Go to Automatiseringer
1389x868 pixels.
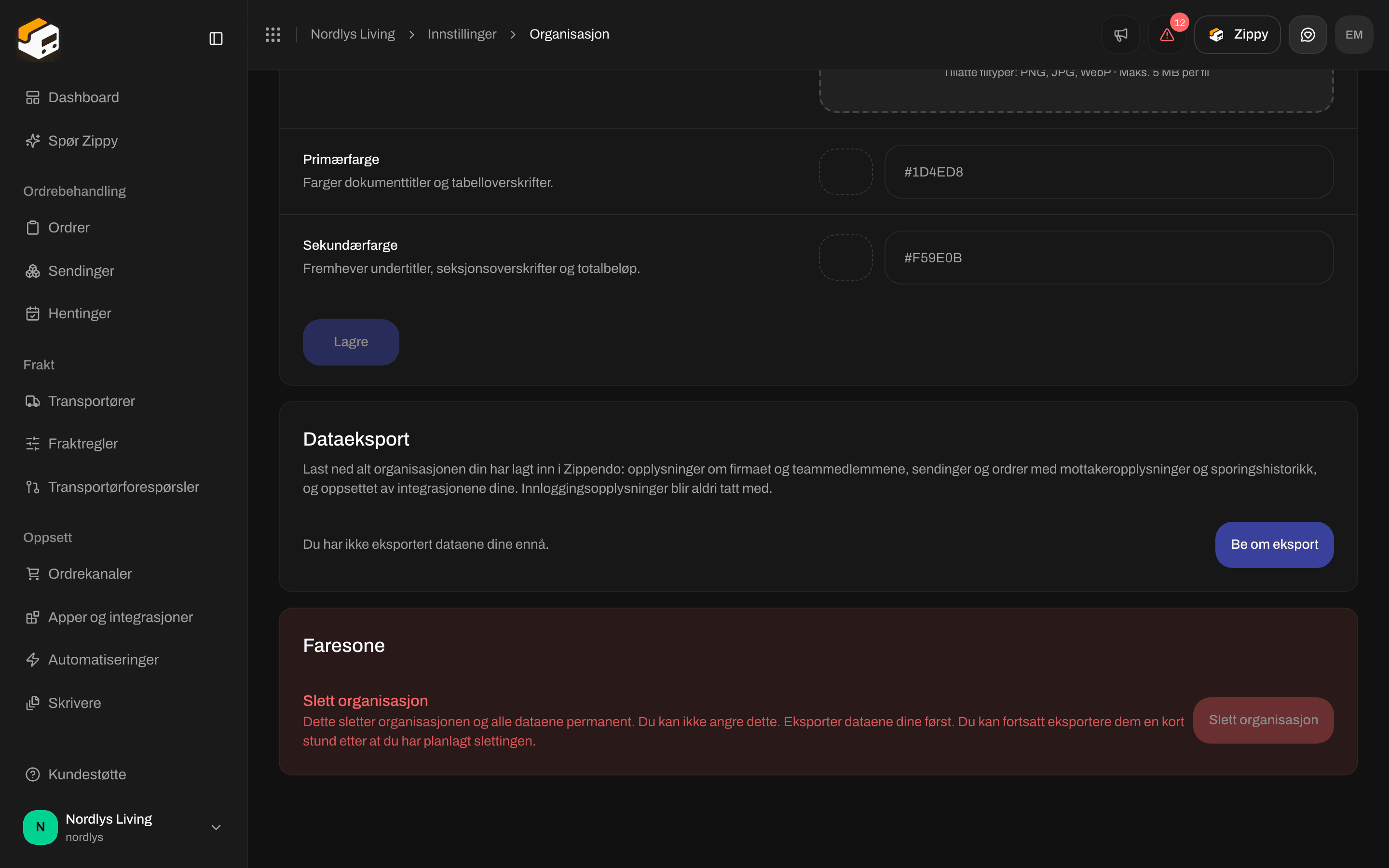point(123,660)
